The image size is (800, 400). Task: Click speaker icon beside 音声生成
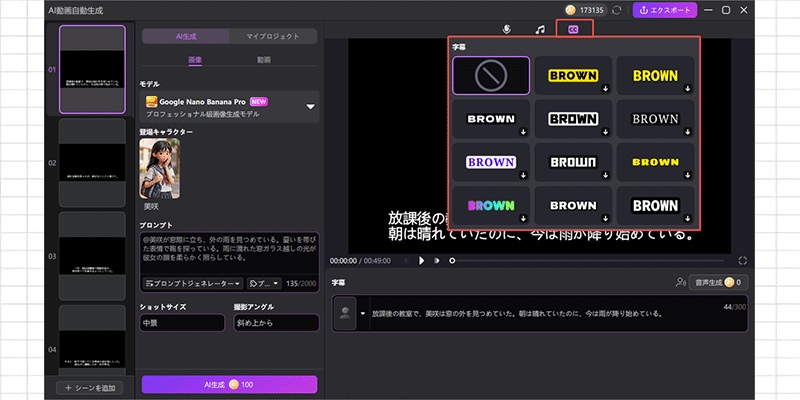(x=680, y=282)
